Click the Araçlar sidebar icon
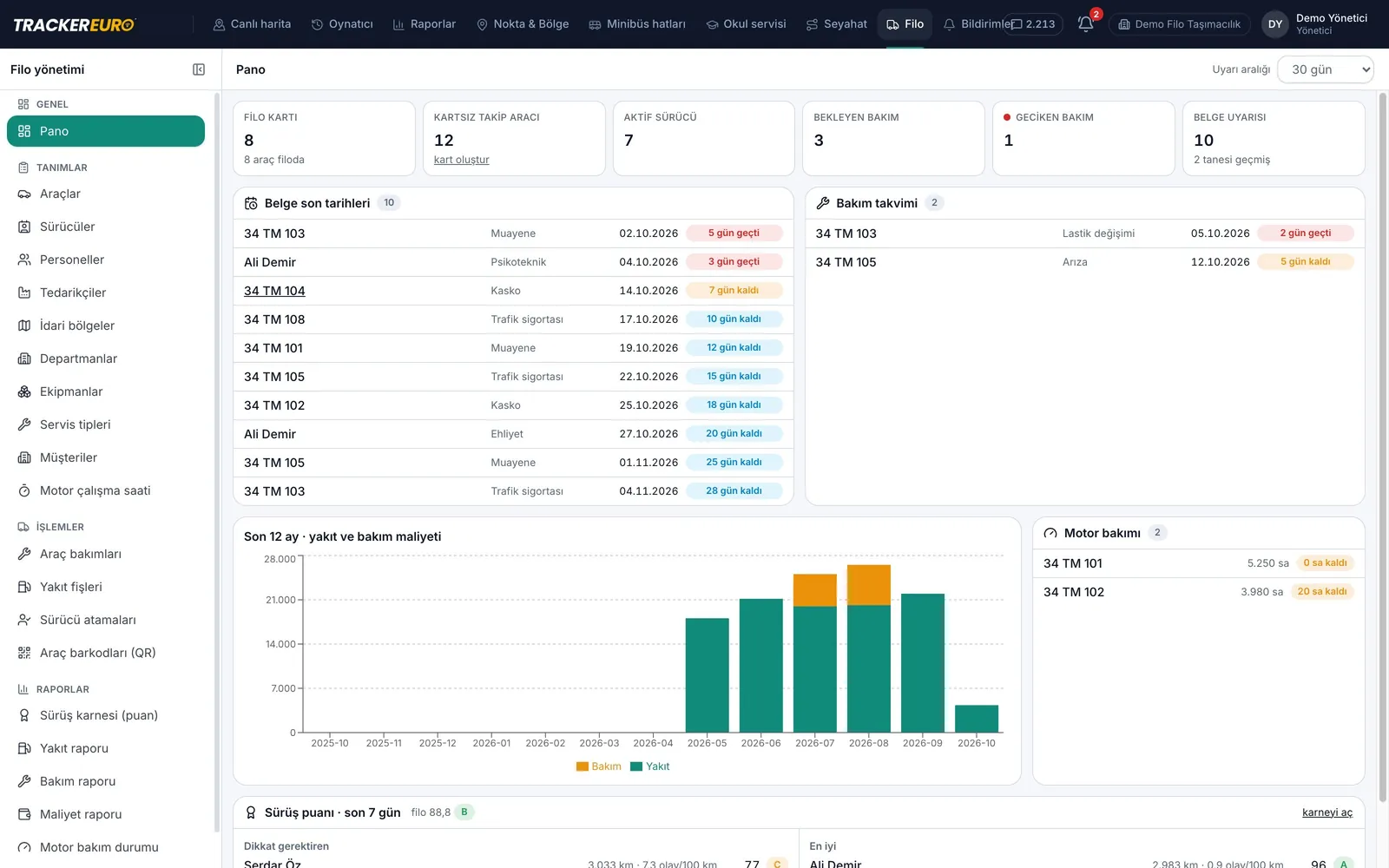The image size is (1389, 868). (x=24, y=194)
